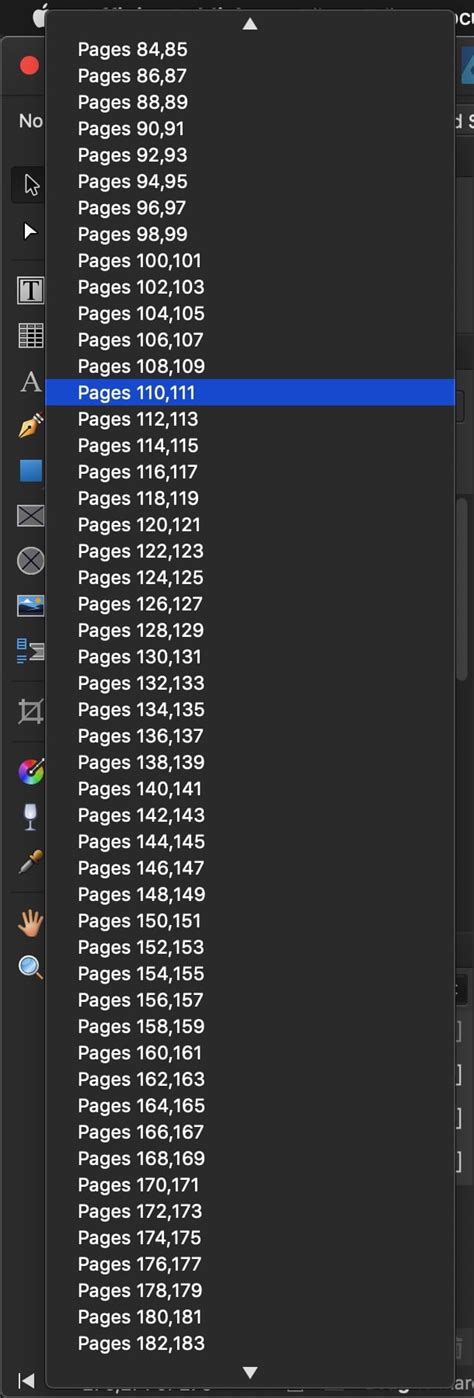Select the Table tool icon
This screenshot has height=1398, width=474.
[x=31, y=335]
